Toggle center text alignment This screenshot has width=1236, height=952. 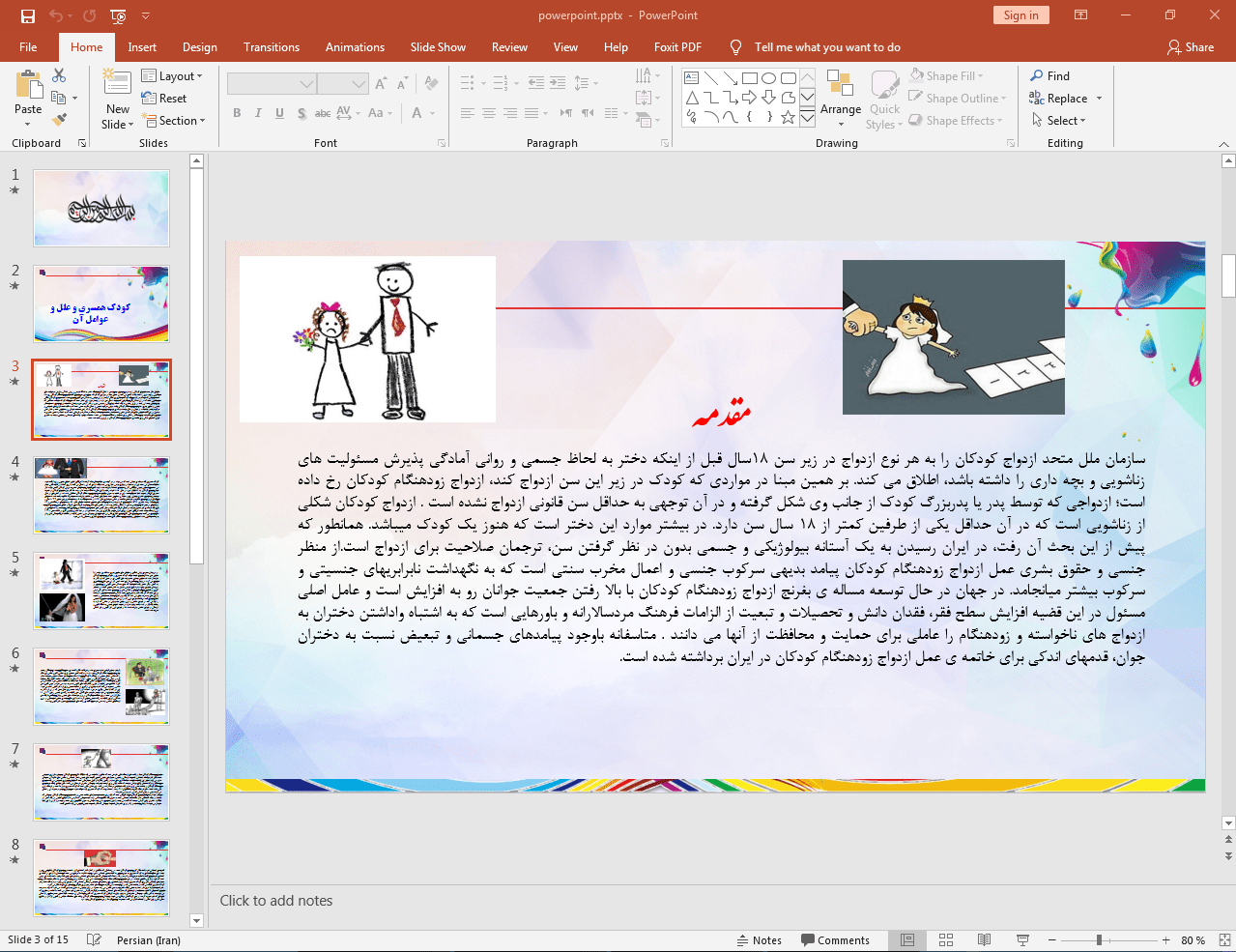[x=489, y=113]
